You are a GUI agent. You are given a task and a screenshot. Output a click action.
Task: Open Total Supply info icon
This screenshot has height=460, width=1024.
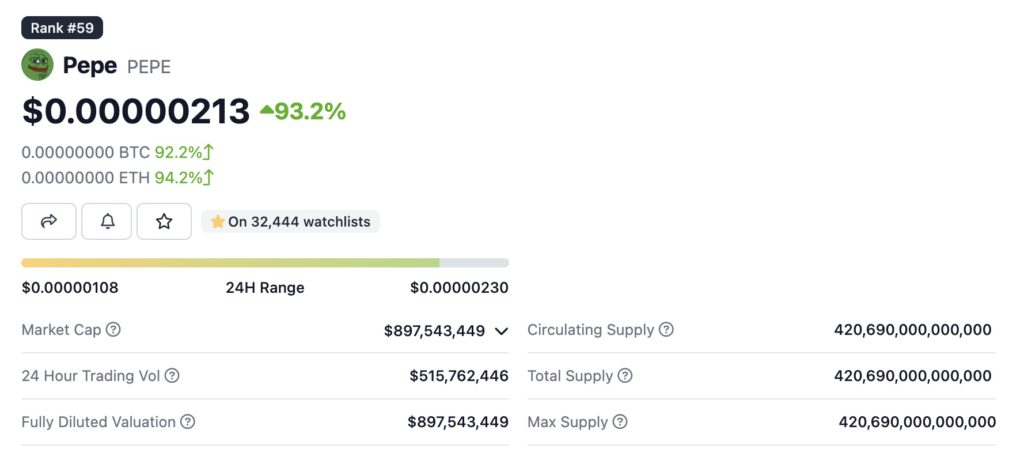[x=625, y=376]
